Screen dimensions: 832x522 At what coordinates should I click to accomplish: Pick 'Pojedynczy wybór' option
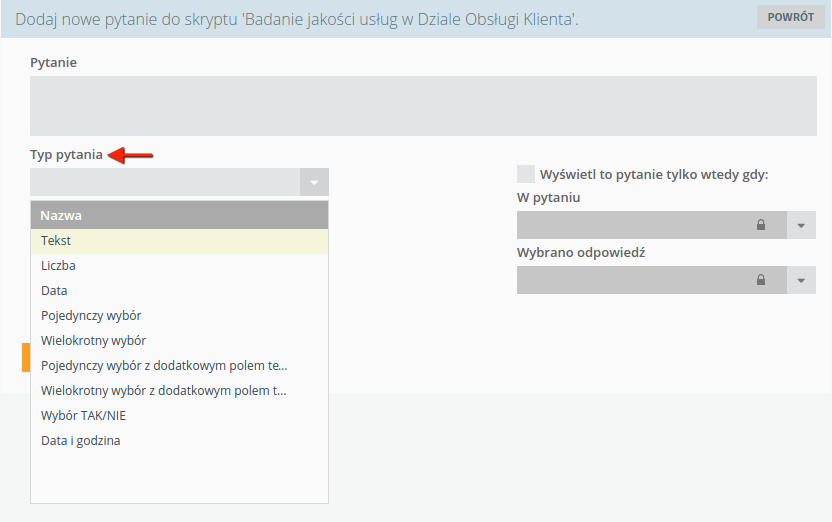[x=179, y=316]
